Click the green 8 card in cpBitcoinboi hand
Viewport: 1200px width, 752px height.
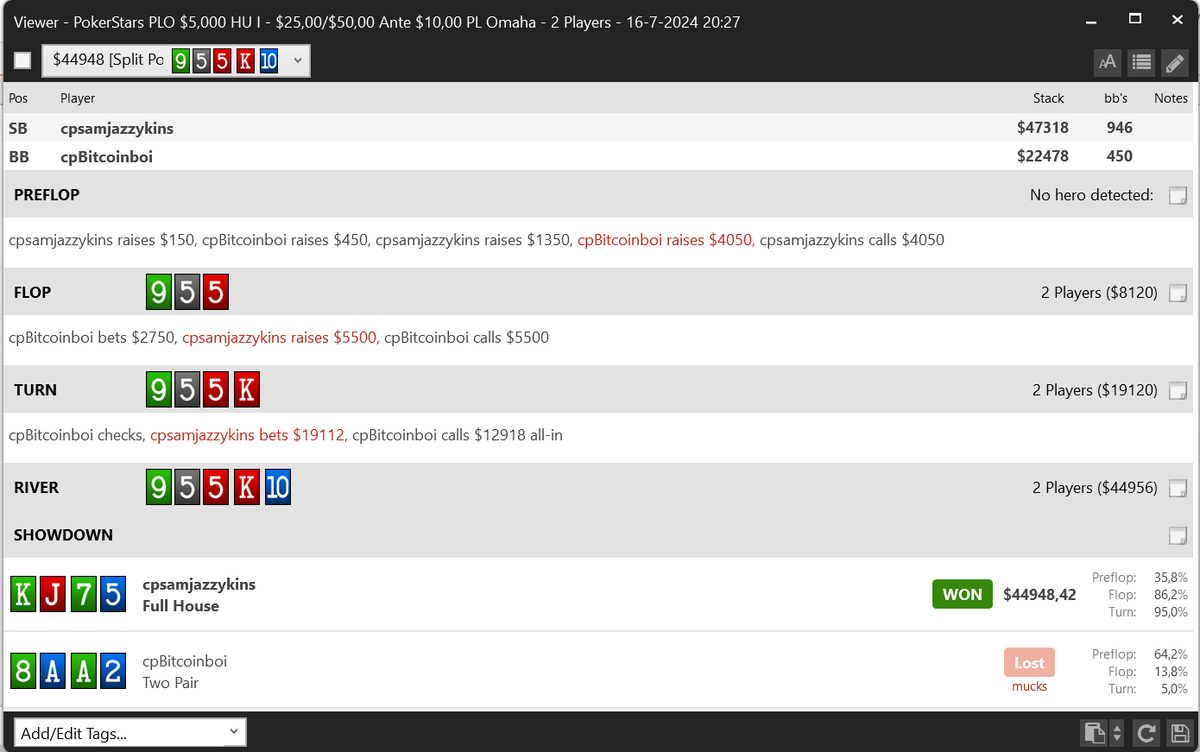coord(22,672)
